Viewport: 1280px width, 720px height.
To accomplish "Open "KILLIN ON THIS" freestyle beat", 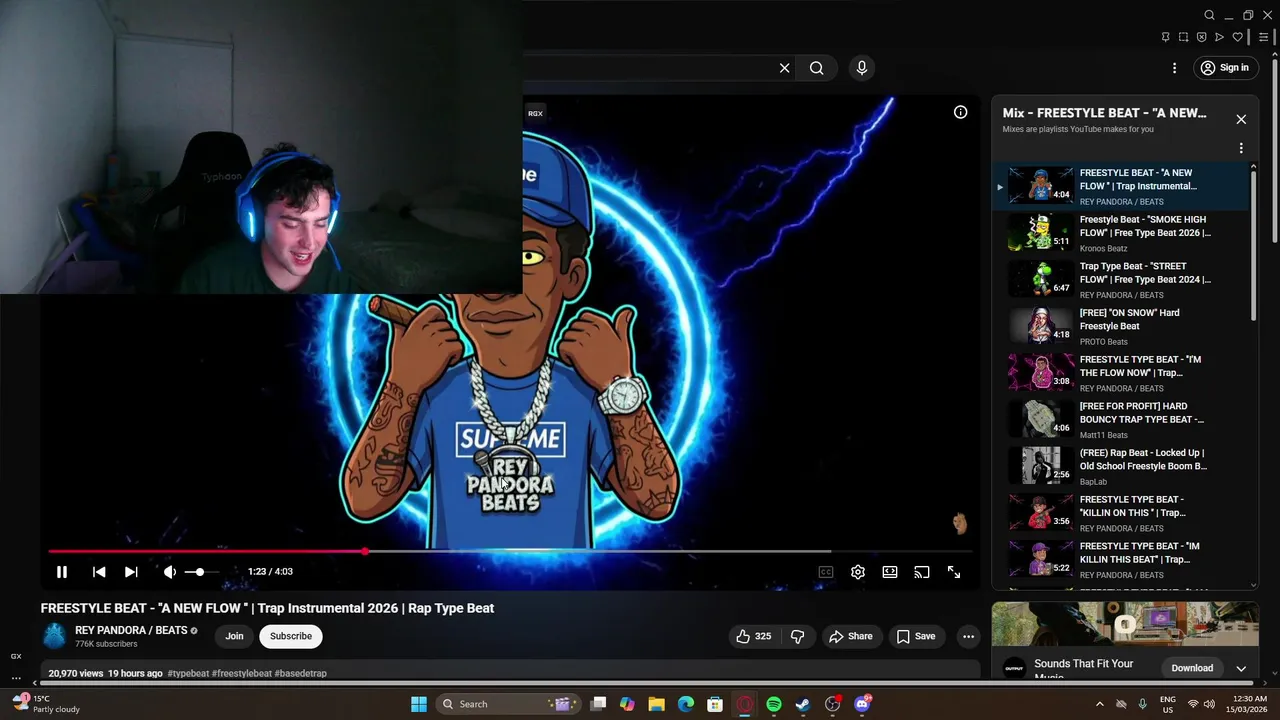I will (x=1121, y=513).
